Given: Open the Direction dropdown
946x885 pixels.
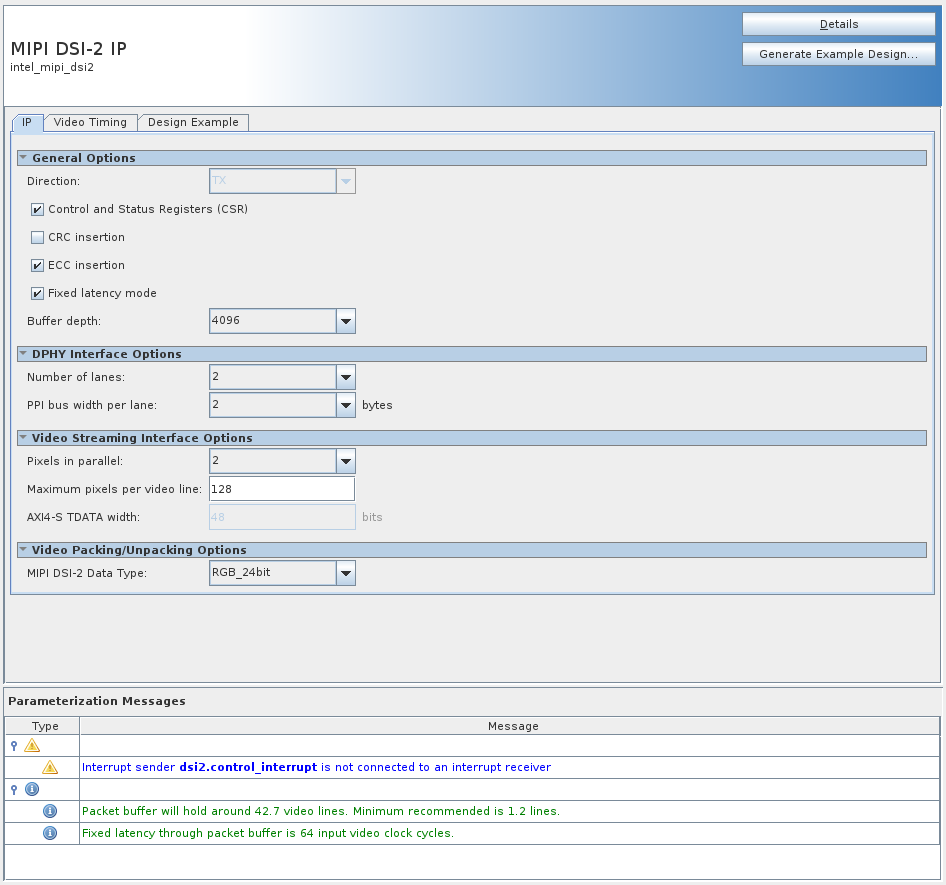Looking at the screenshot, I should tap(346, 181).
